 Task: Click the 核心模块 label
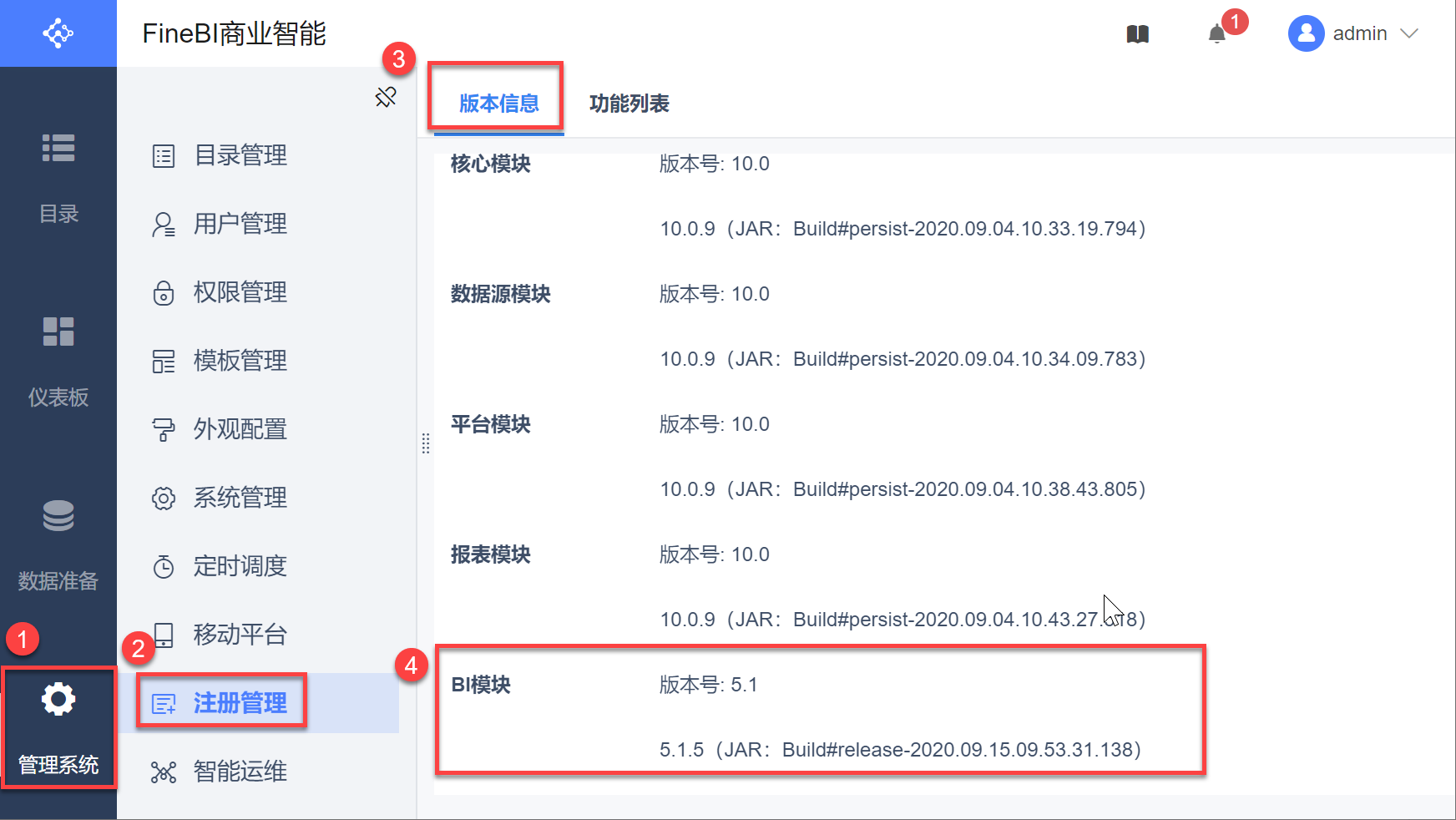[x=491, y=164]
